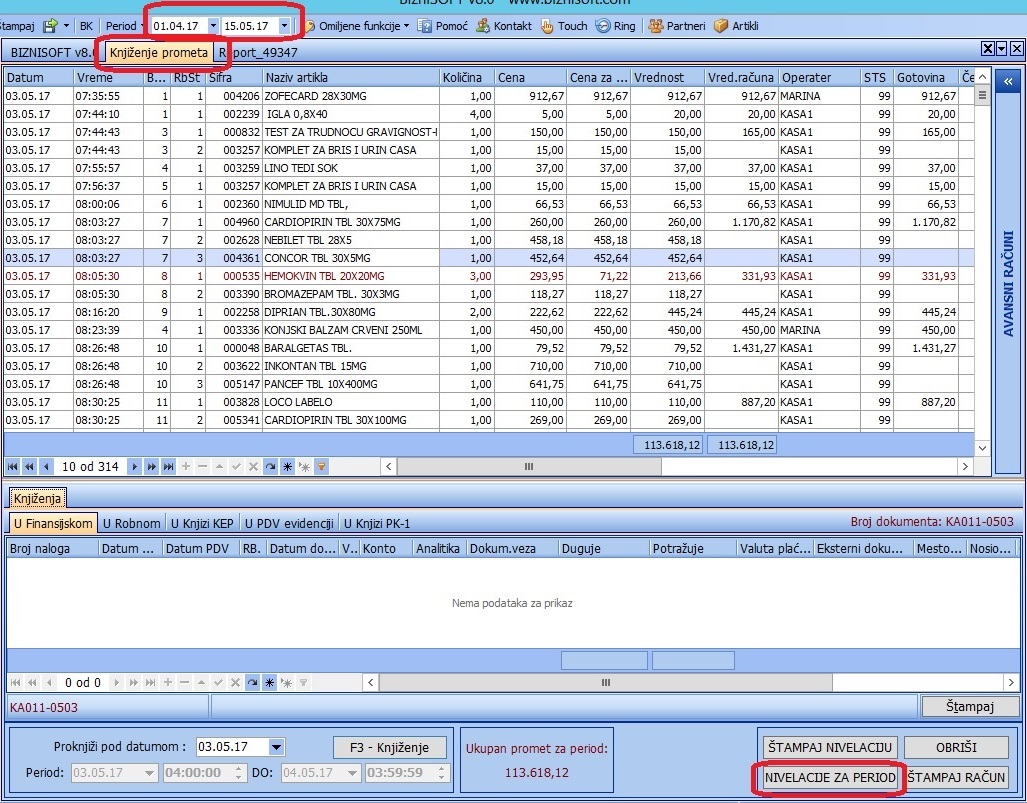Switch to the BIZNISOFT v8 tab
The image size is (1027, 803).
pos(51,52)
